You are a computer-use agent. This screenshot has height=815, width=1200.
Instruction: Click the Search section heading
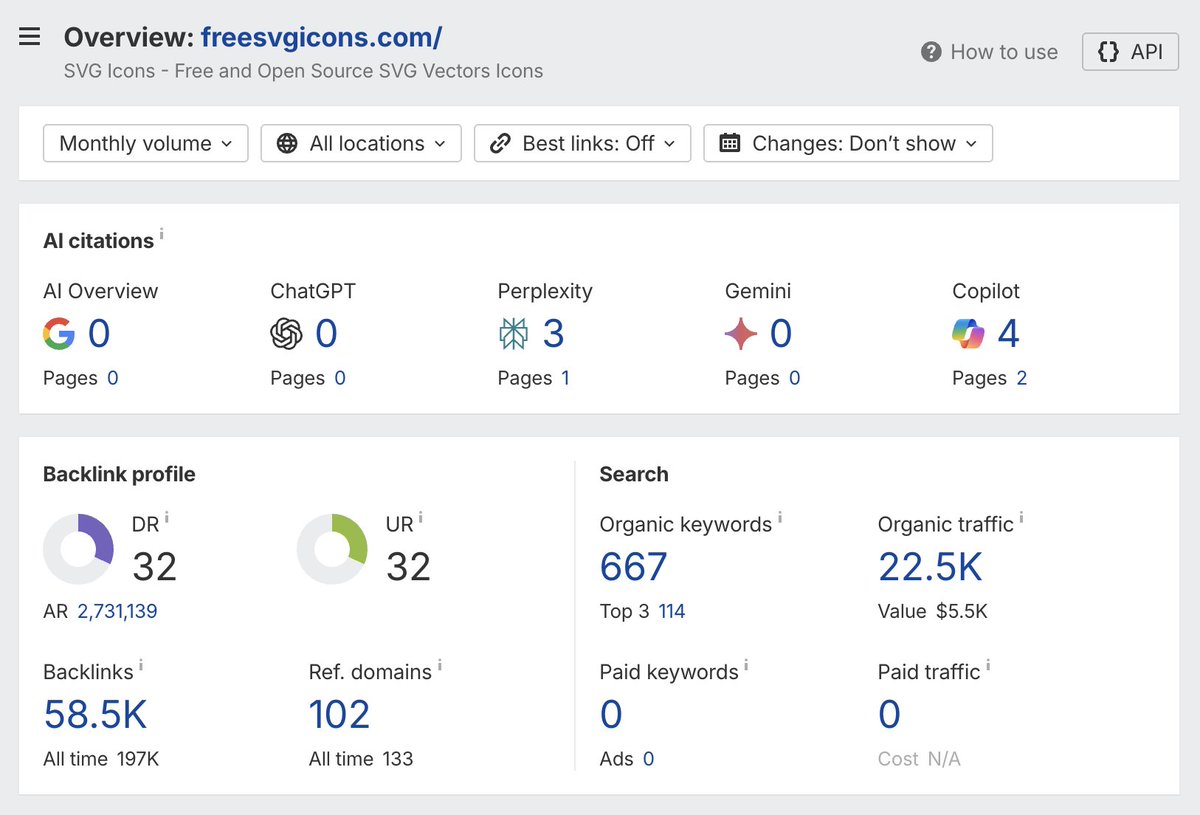click(634, 474)
